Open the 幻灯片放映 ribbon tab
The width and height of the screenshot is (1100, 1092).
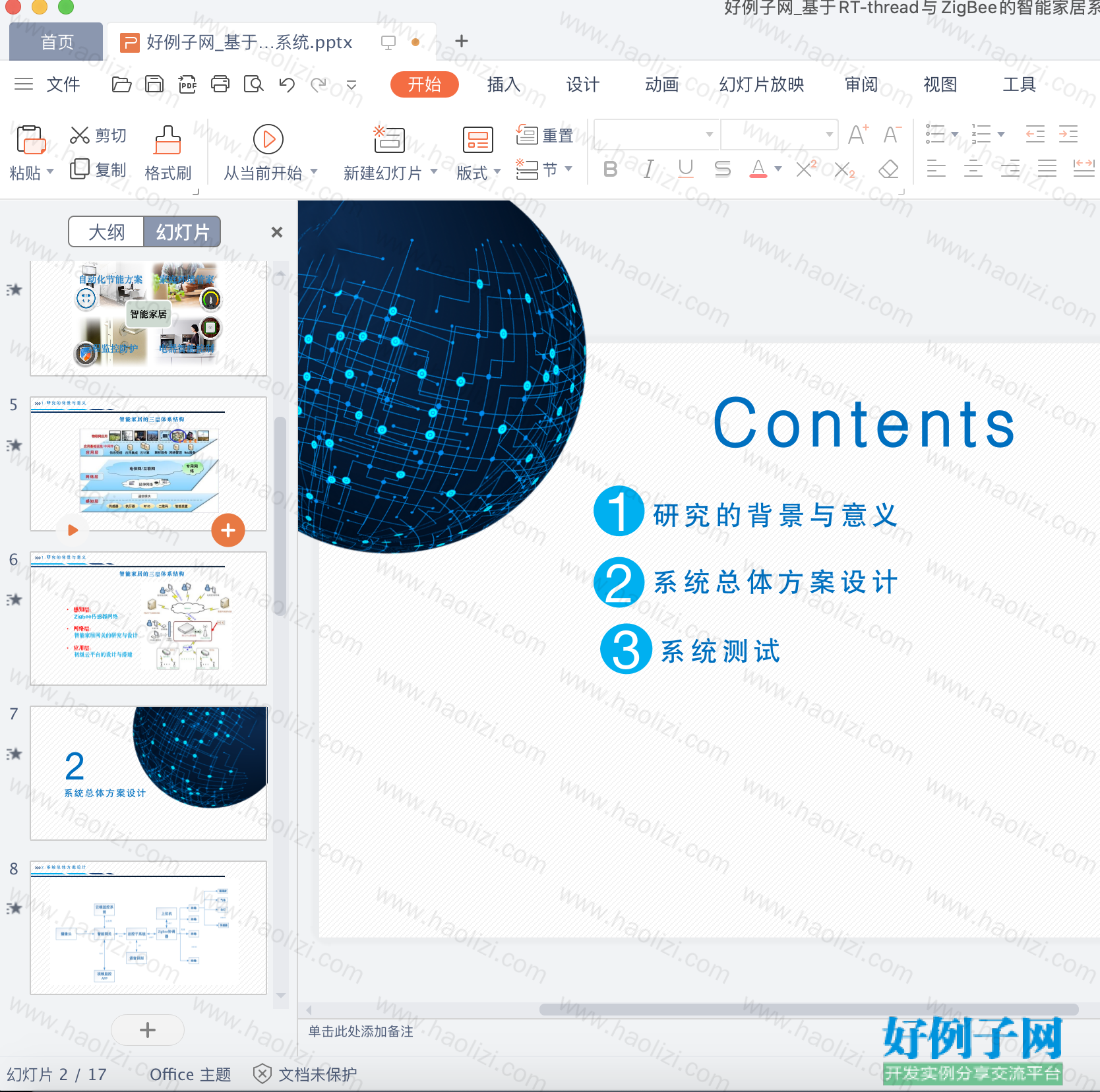pos(762,84)
